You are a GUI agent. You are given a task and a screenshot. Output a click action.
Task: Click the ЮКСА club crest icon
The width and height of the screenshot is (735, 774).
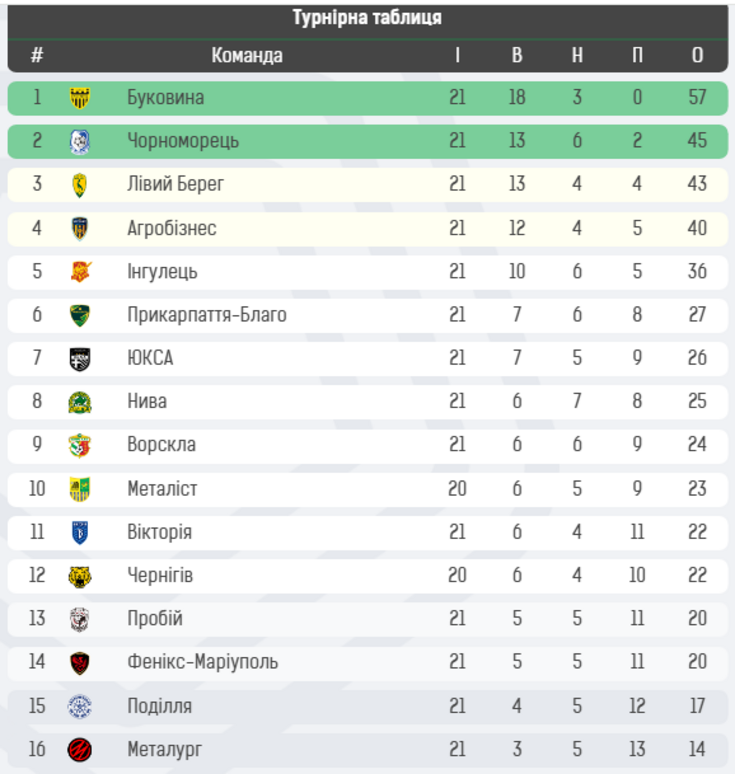(80, 359)
